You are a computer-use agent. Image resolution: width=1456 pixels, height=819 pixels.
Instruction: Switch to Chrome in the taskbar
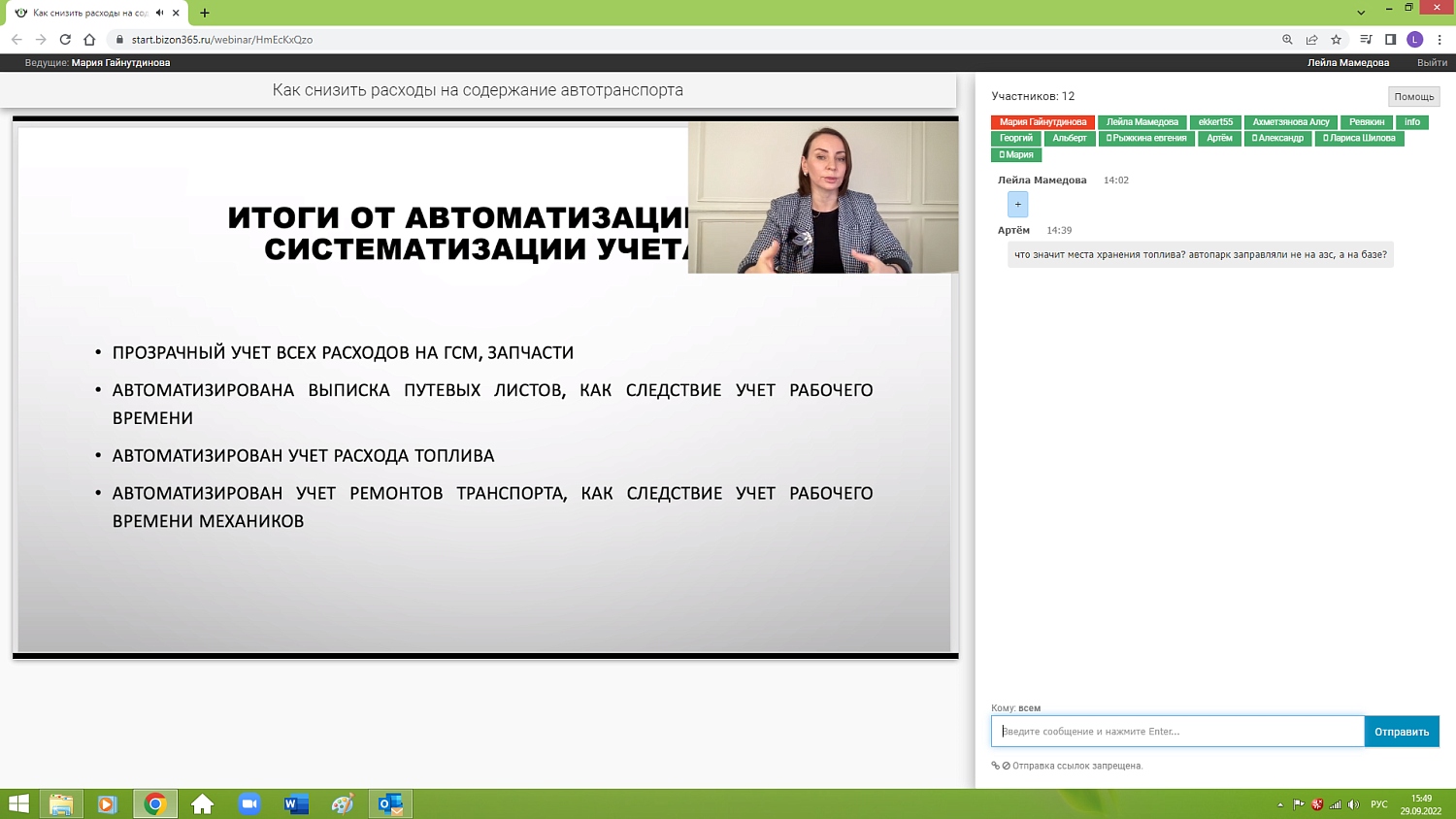(x=155, y=803)
